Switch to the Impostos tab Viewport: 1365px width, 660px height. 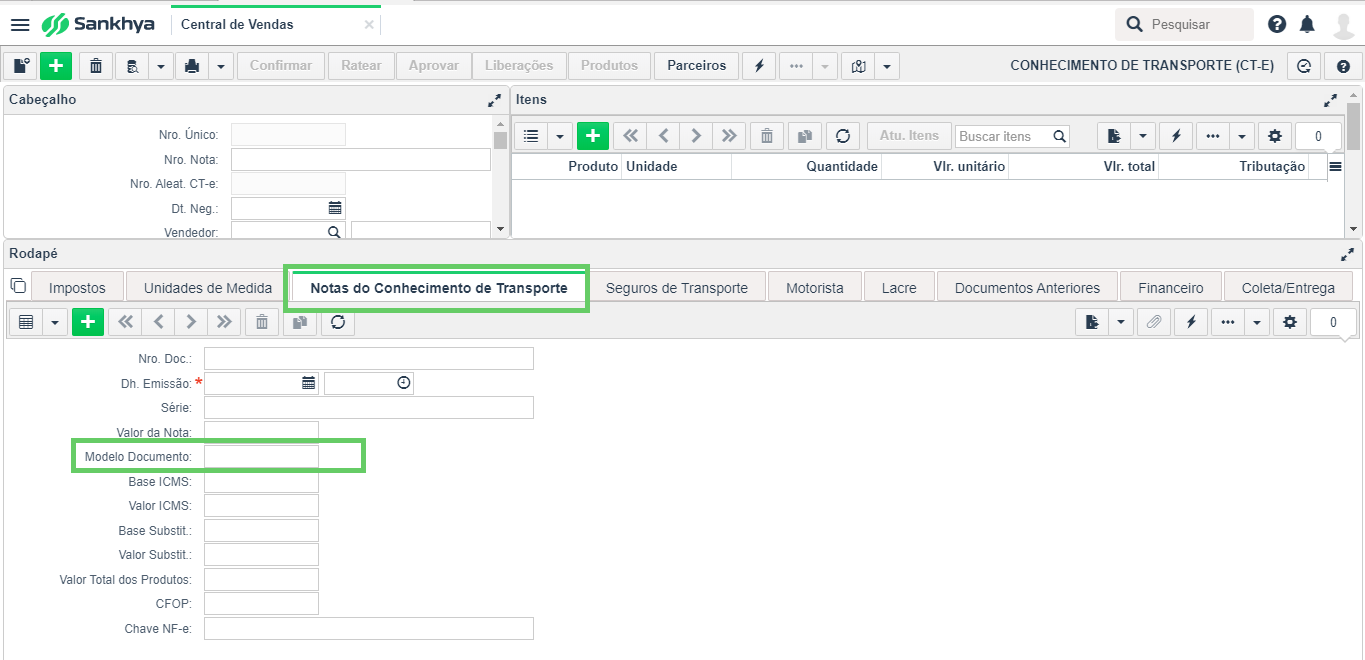point(77,288)
